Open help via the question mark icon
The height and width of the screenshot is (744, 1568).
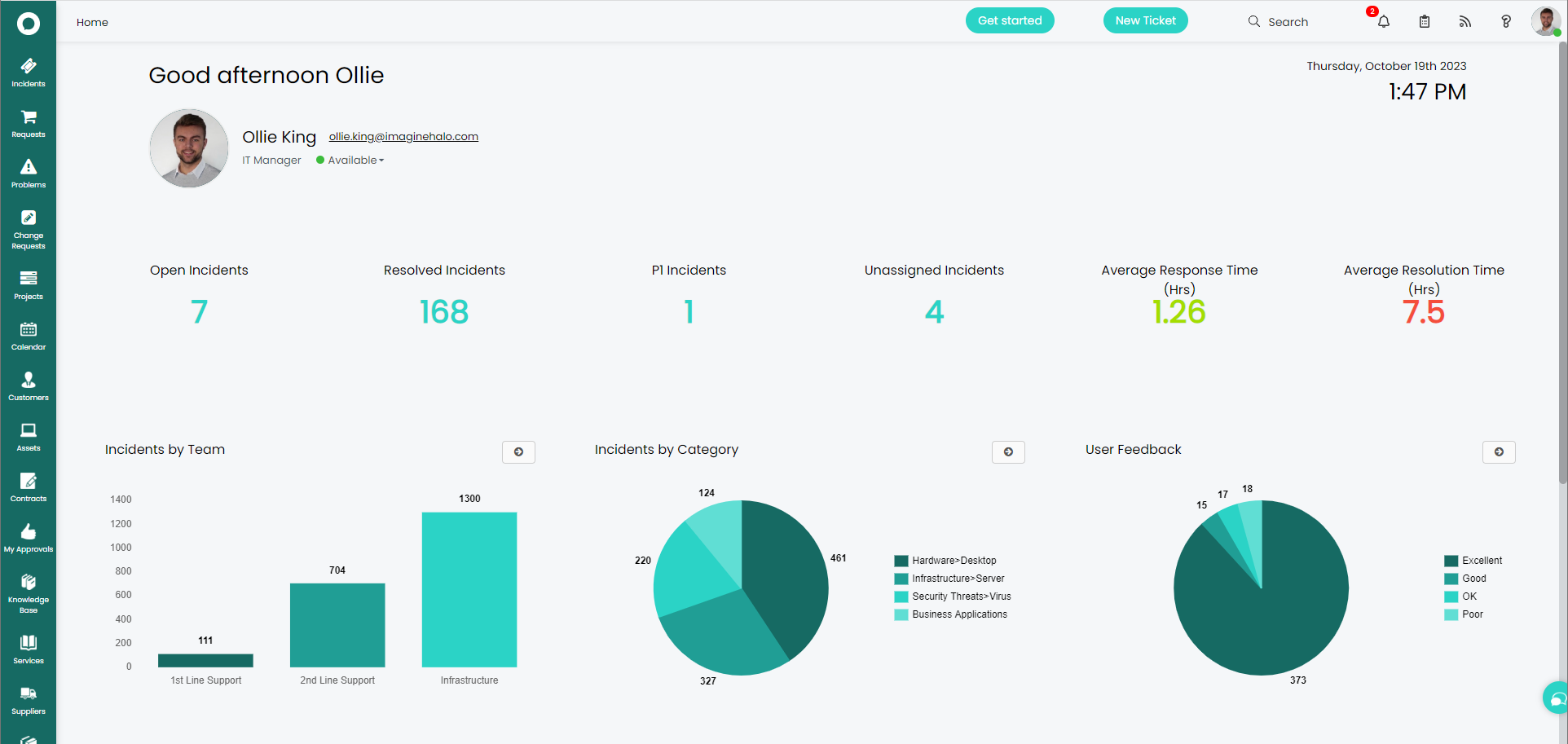[1506, 21]
